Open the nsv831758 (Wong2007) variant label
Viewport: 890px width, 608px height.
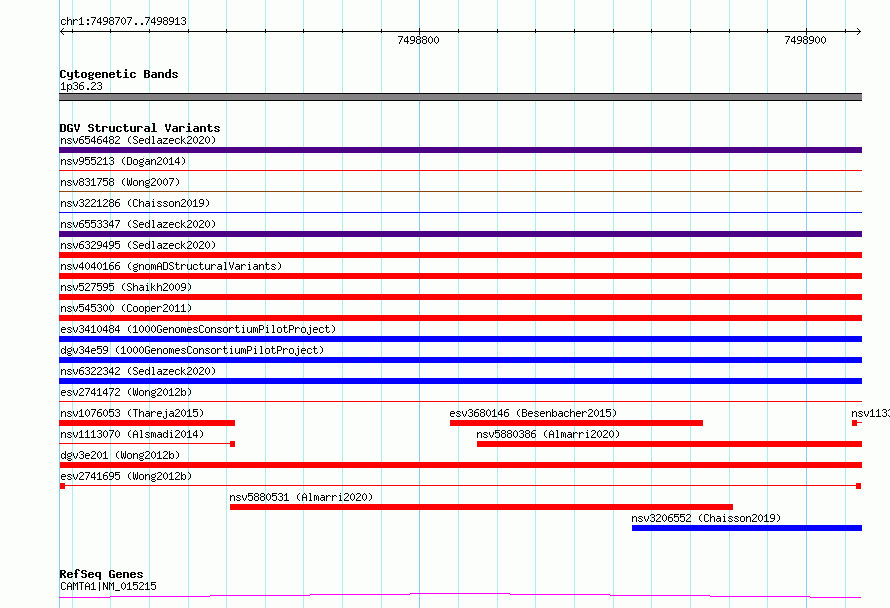click(x=120, y=182)
